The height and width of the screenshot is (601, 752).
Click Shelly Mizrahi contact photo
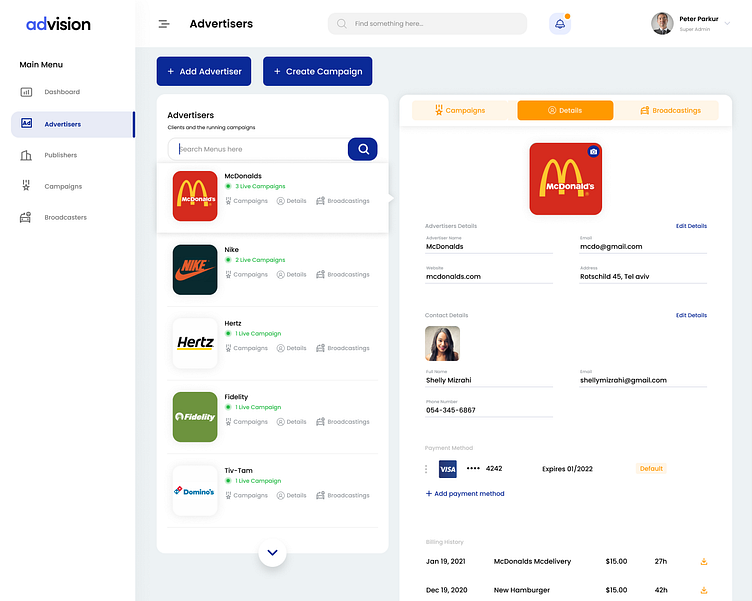click(x=442, y=343)
